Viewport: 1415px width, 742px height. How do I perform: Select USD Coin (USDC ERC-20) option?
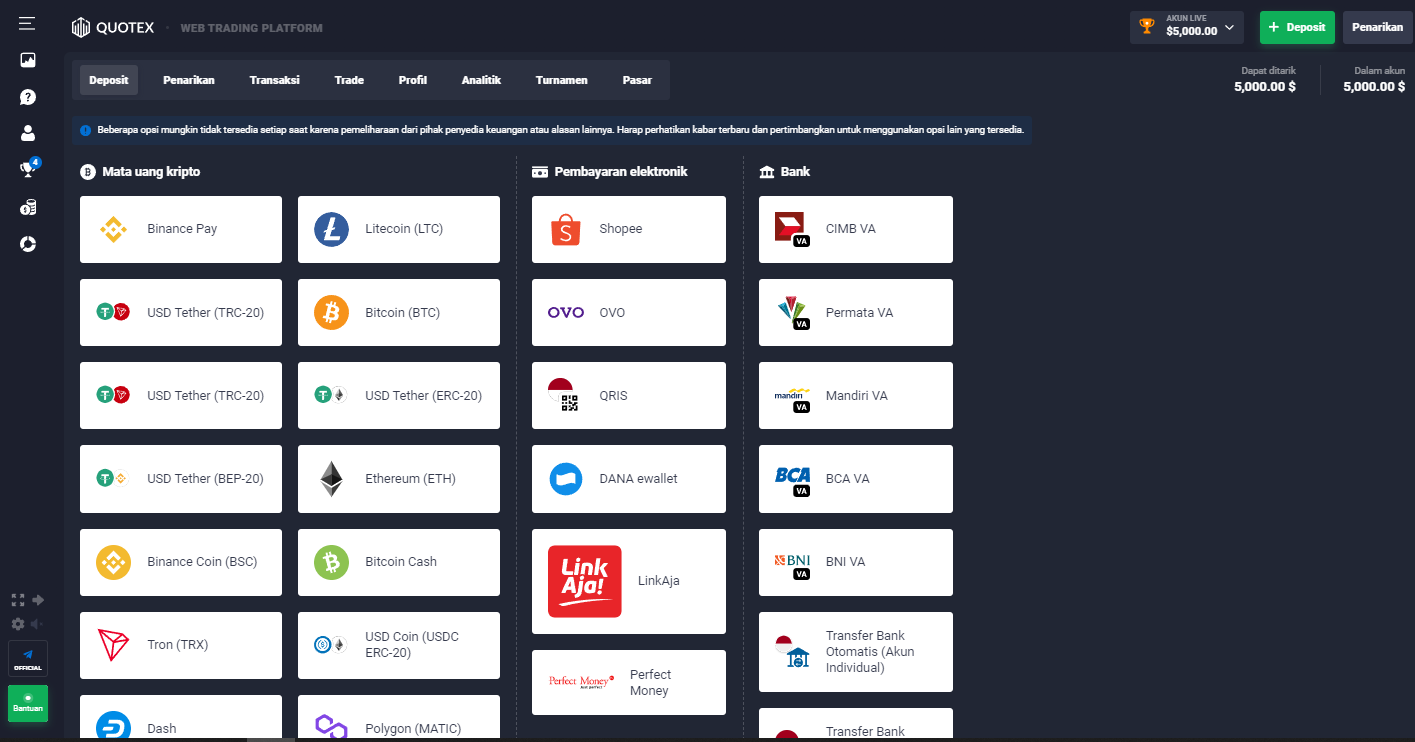(x=399, y=645)
